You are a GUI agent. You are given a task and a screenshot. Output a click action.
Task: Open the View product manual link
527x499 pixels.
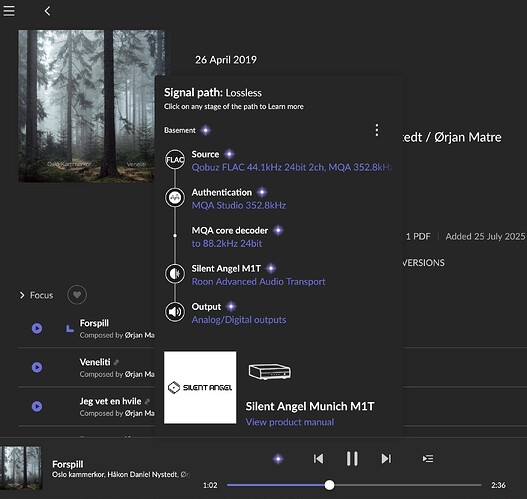point(290,422)
